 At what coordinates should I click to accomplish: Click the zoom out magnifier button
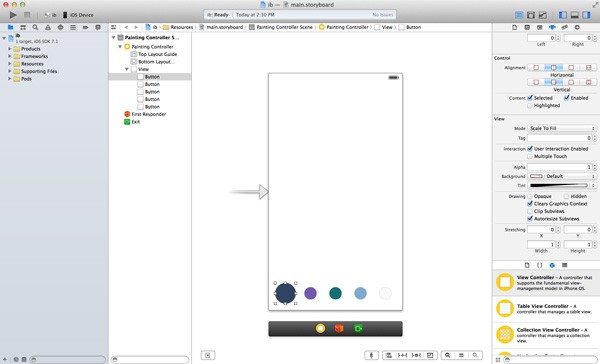point(447,355)
